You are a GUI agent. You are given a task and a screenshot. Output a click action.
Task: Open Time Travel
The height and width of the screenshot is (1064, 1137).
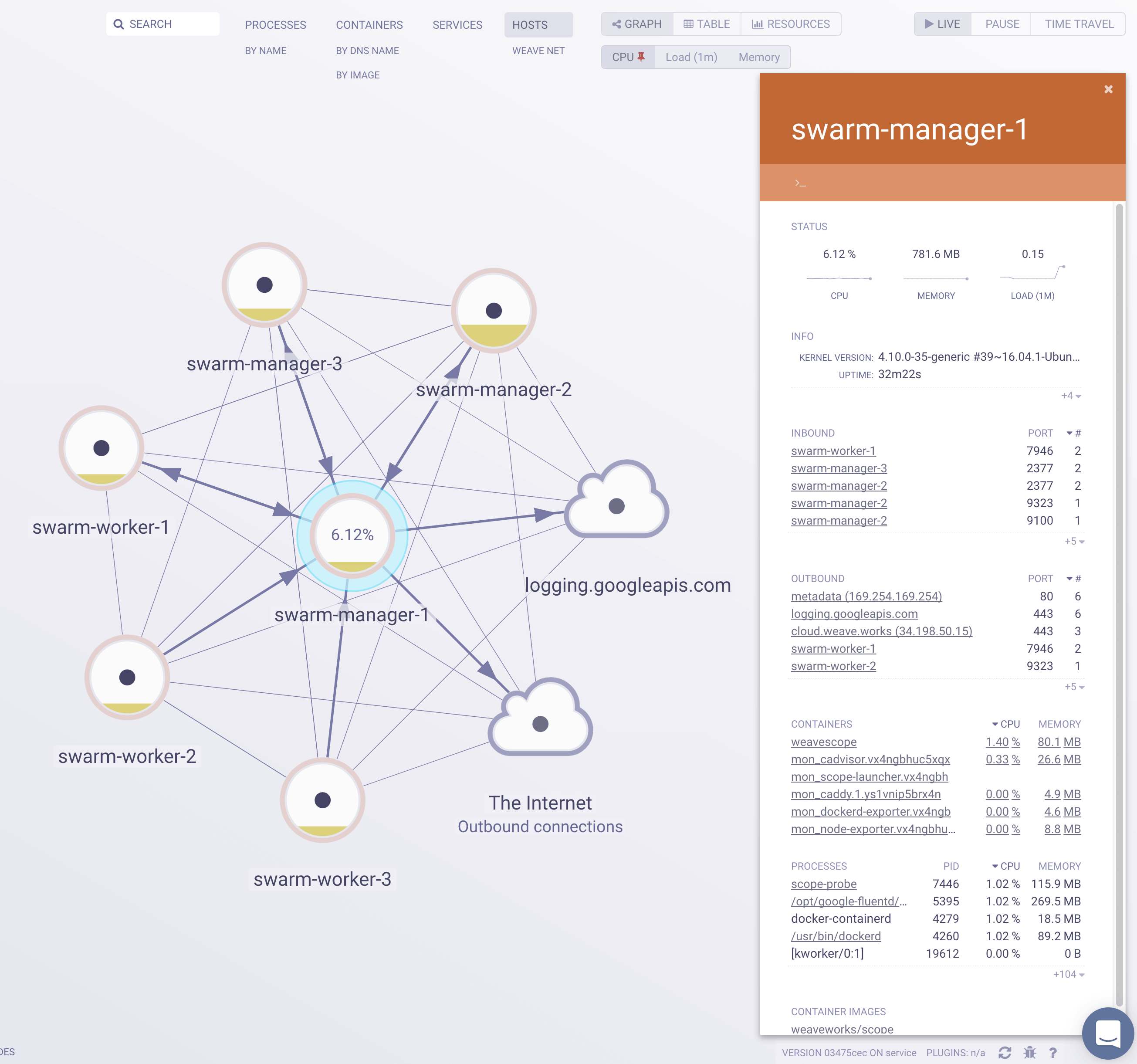[1079, 24]
